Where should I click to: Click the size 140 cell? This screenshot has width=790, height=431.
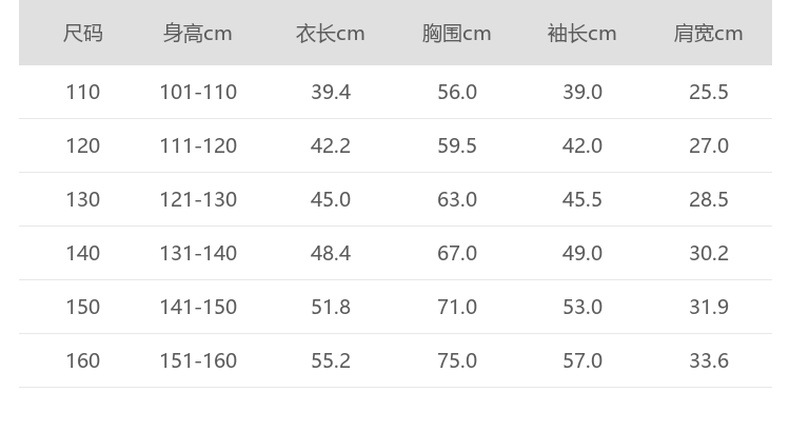(83, 253)
